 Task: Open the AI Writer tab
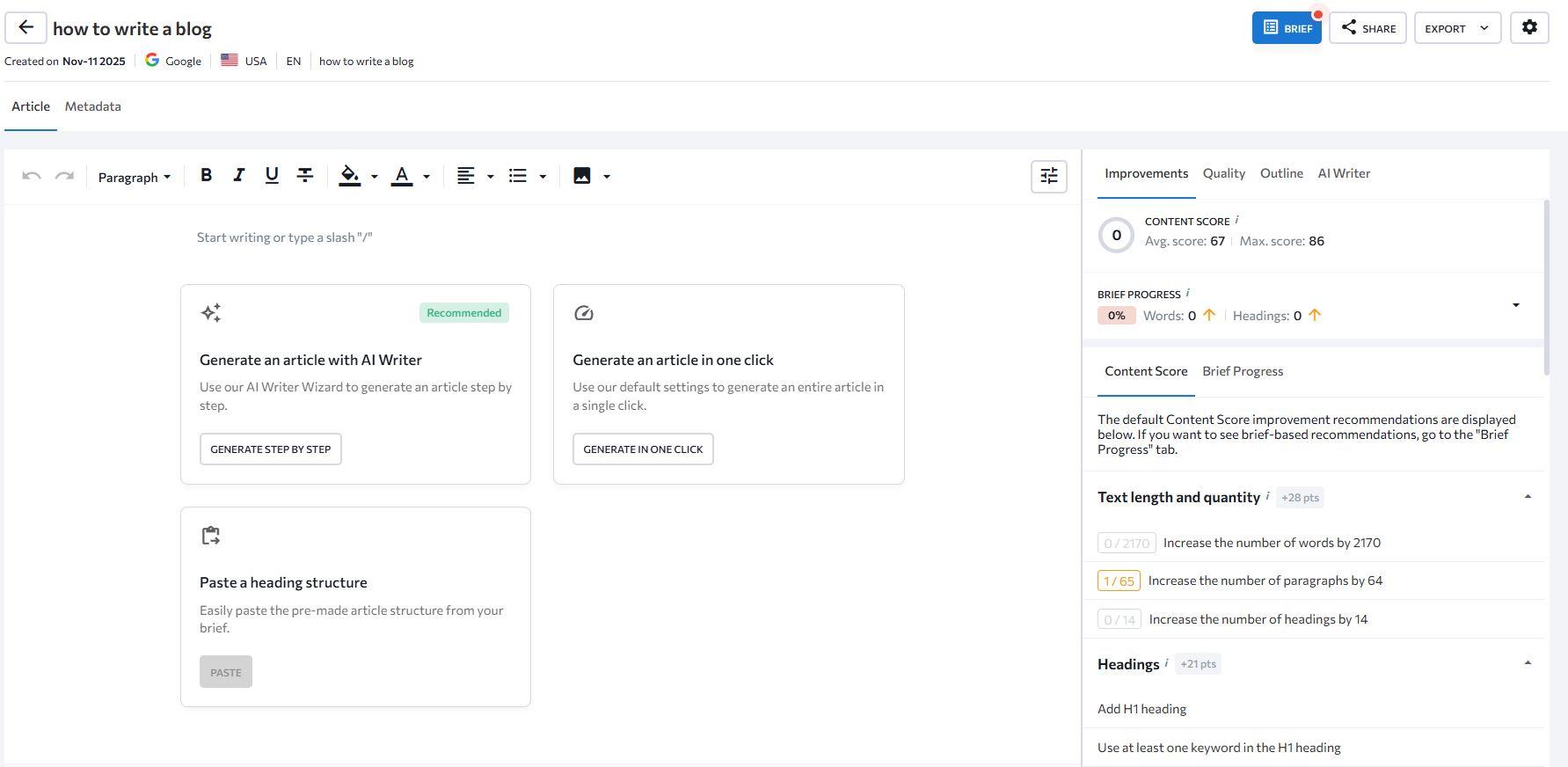click(x=1344, y=173)
